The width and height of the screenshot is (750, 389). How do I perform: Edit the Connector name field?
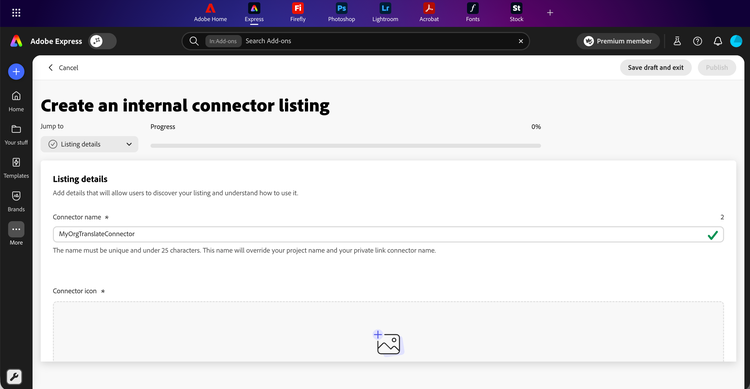pyautogui.click(x=388, y=234)
